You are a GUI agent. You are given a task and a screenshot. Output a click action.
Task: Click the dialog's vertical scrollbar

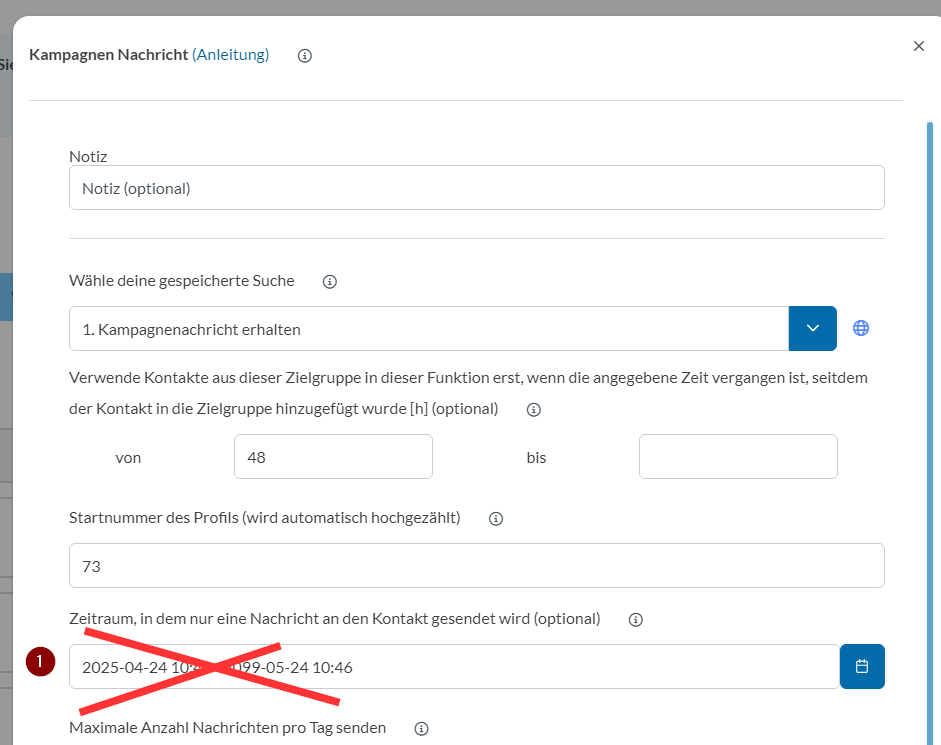pyautogui.click(x=930, y=400)
